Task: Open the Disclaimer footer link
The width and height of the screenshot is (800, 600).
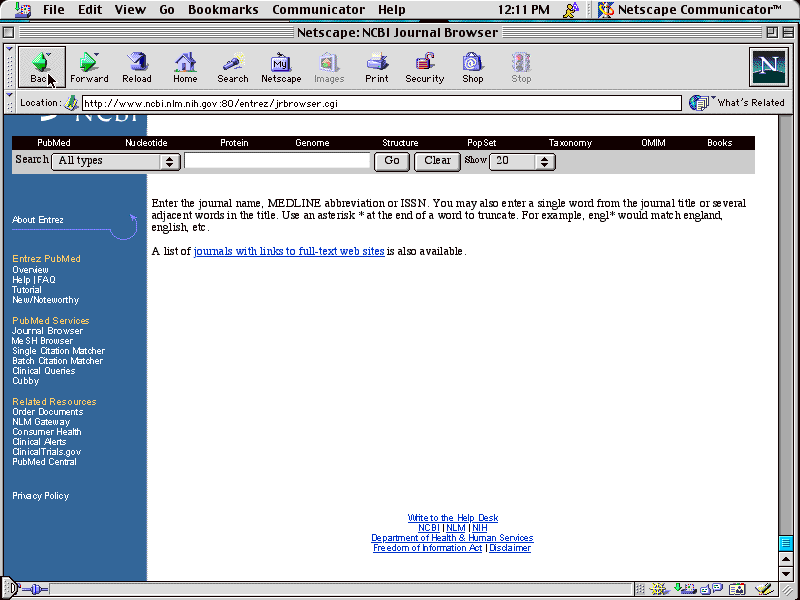Action: 510,548
